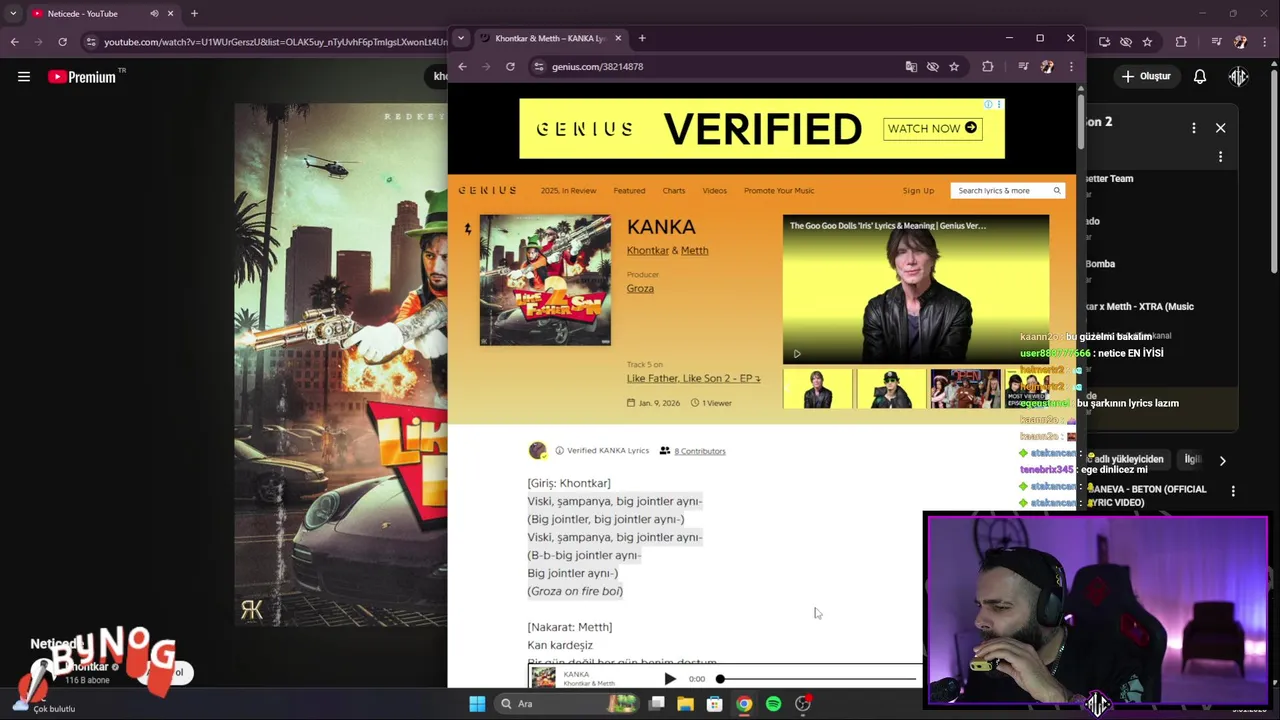
Task: Click the lightning bolt icon beside cover
Action: (x=467, y=229)
